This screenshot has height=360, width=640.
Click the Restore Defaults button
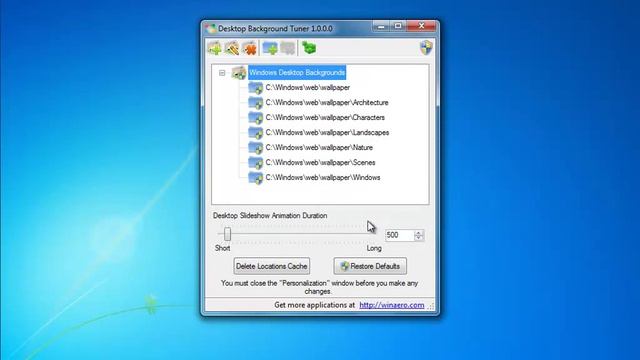pos(370,266)
